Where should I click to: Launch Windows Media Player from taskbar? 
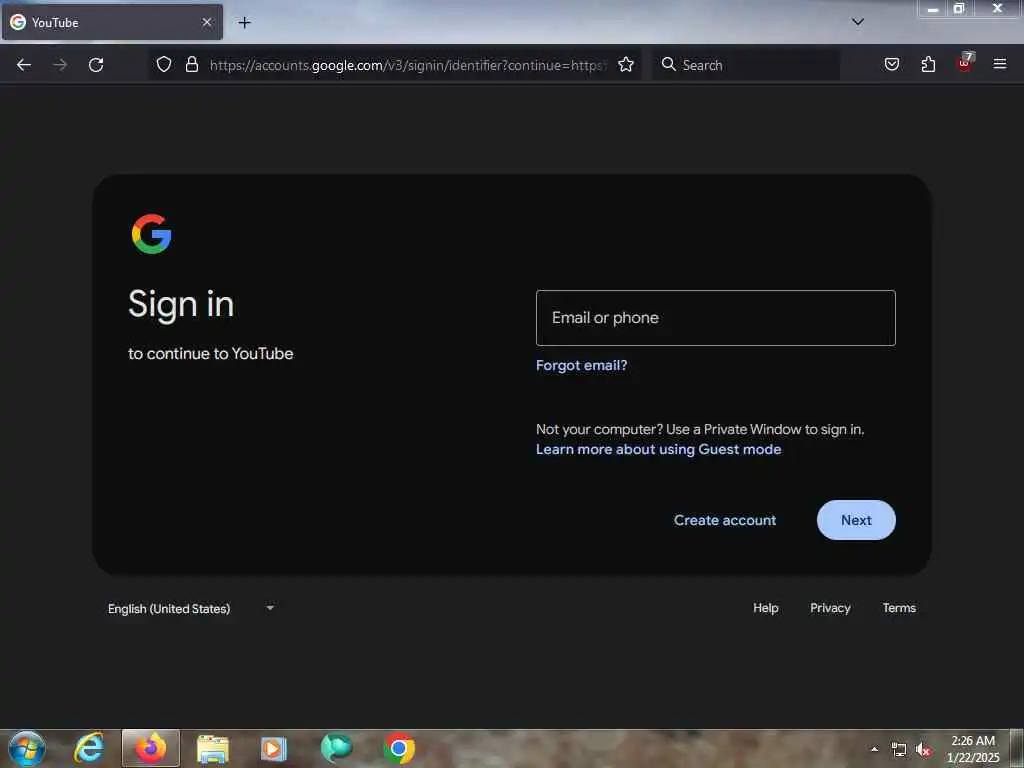click(274, 748)
